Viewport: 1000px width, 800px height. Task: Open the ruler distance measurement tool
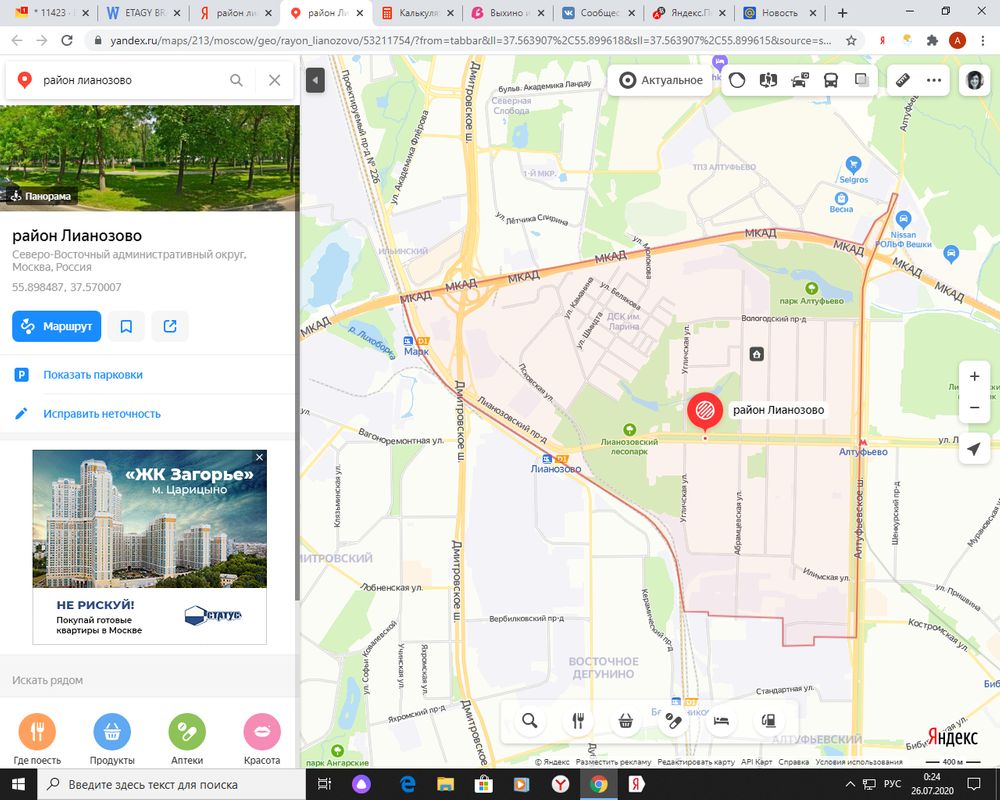point(902,80)
